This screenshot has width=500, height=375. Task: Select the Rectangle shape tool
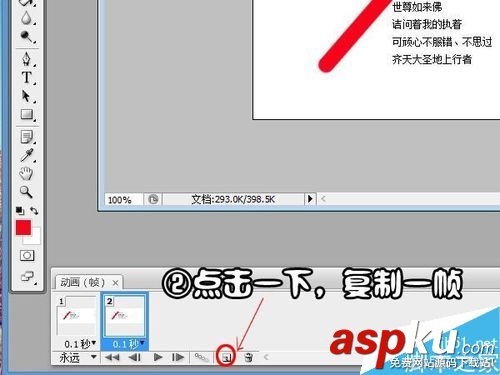click(x=26, y=114)
